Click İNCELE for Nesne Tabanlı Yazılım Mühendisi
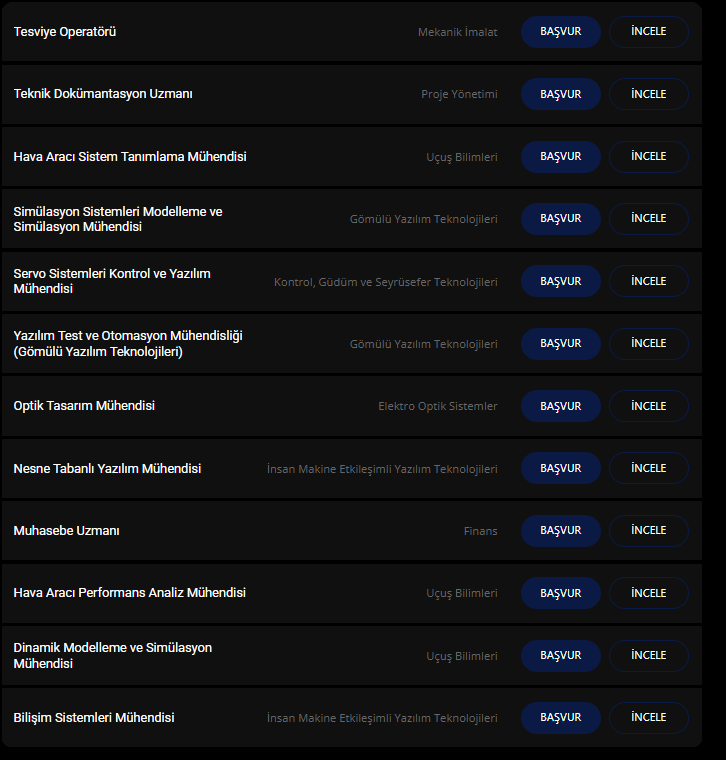Viewport: 726px width, 760px height. (x=648, y=468)
